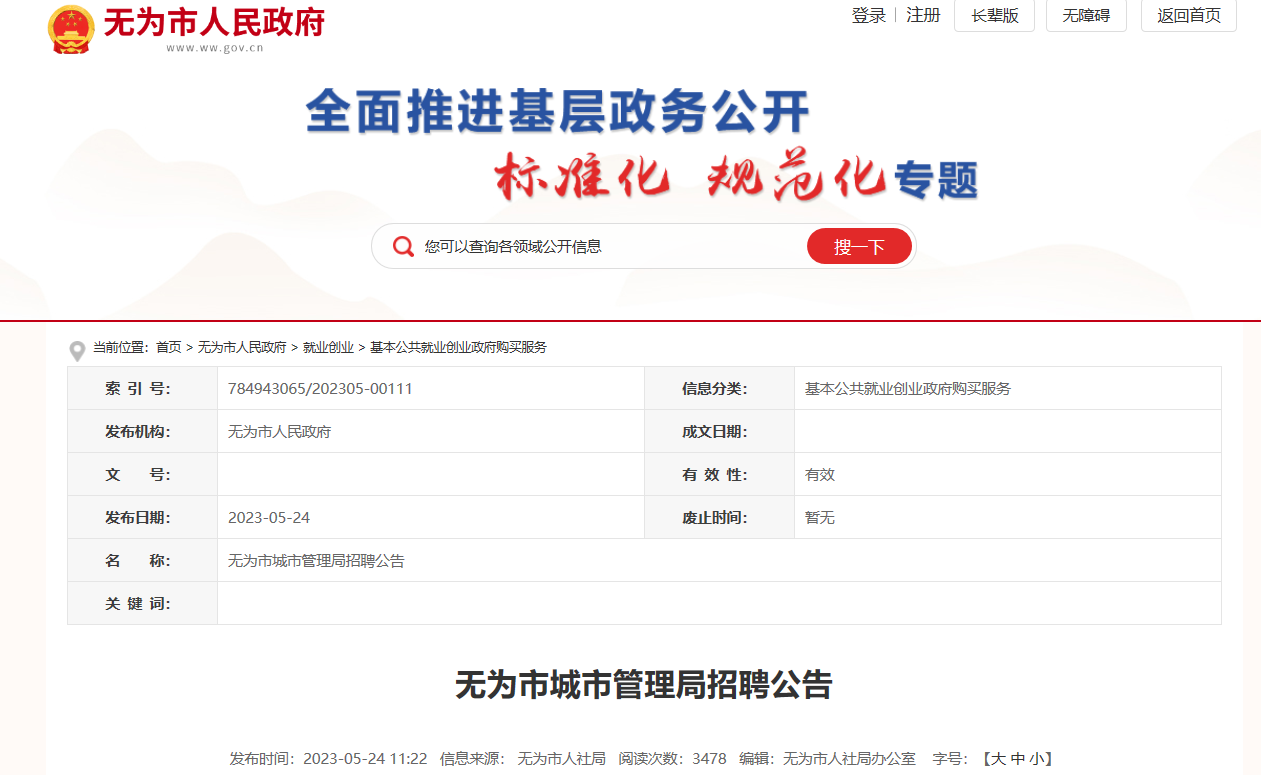Screen dimensions: 1261x775
Task: Click the 搜一下 search button
Action: (860, 246)
